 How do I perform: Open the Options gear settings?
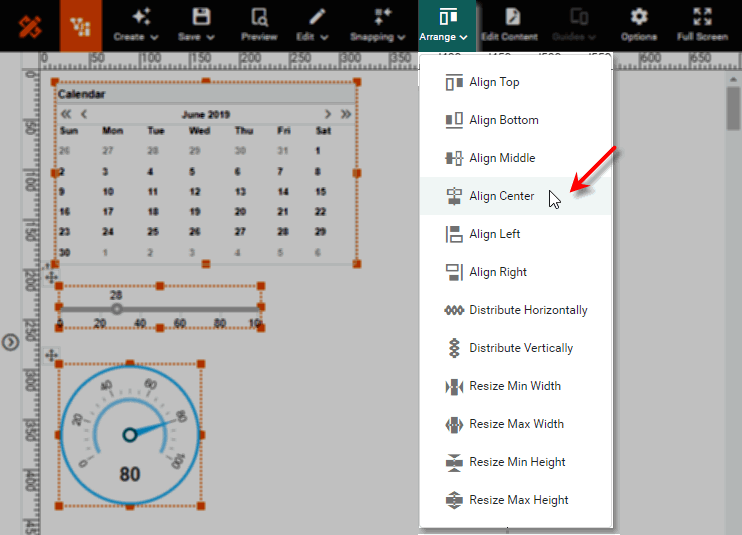click(x=638, y=24)
